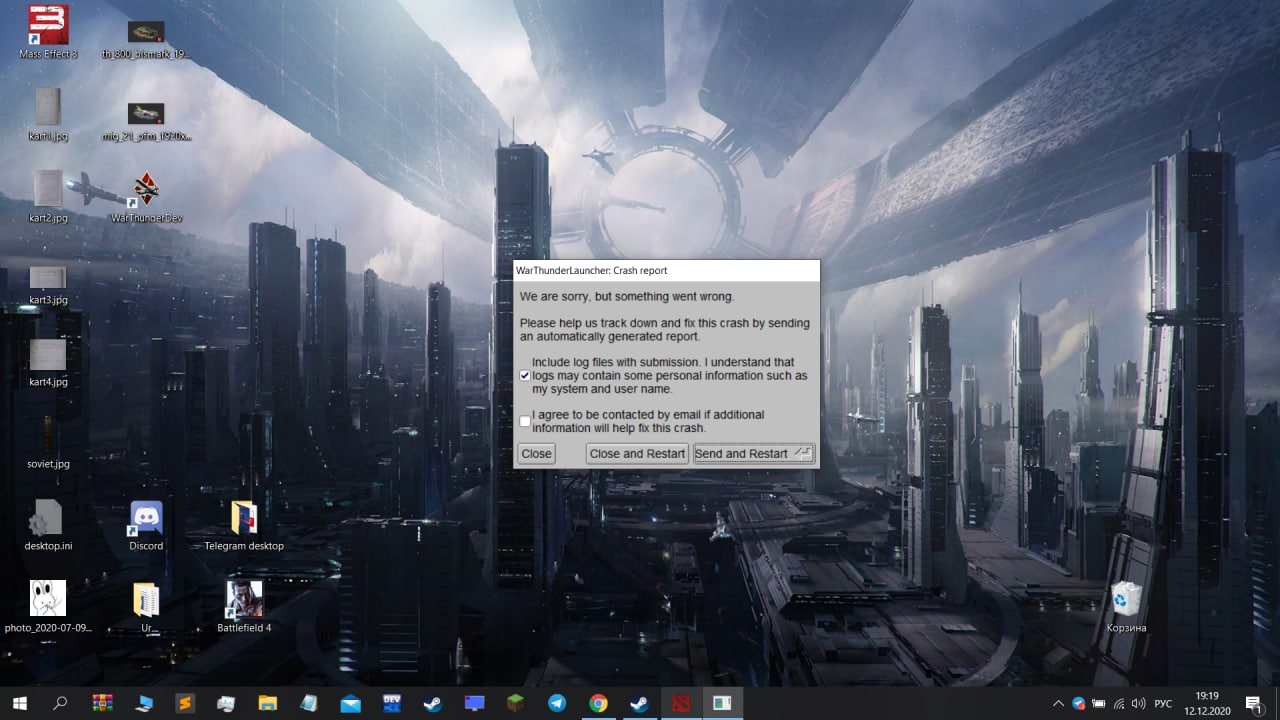Screen dimensions: 1280x720
Task: Open the Dota 2 taskbar icon
Action: click(x=680, y=703)
